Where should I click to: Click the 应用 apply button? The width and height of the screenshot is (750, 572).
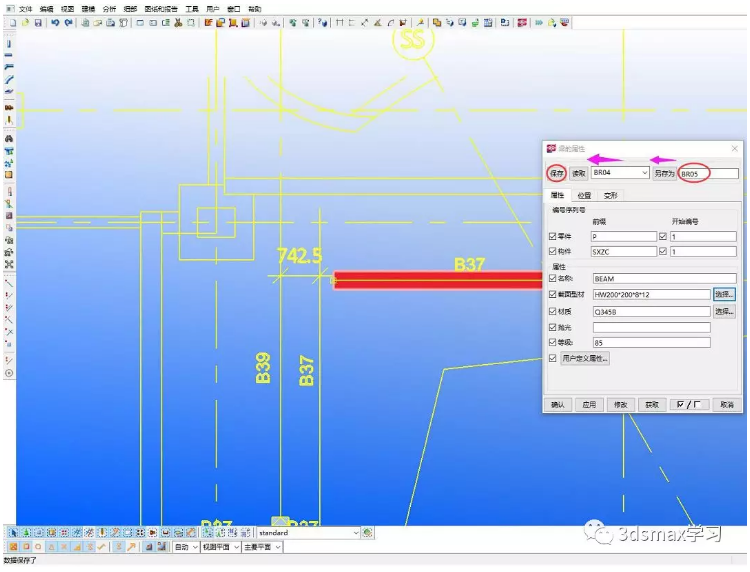pyautogui.click(x=589, y=405)
